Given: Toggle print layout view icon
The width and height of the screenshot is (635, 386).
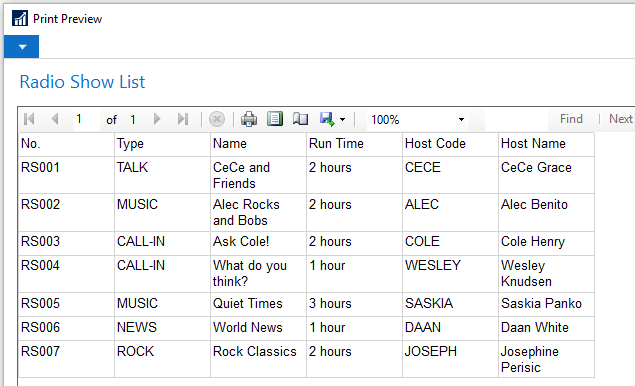Looking at the screenshot, I should click(275, 119).
